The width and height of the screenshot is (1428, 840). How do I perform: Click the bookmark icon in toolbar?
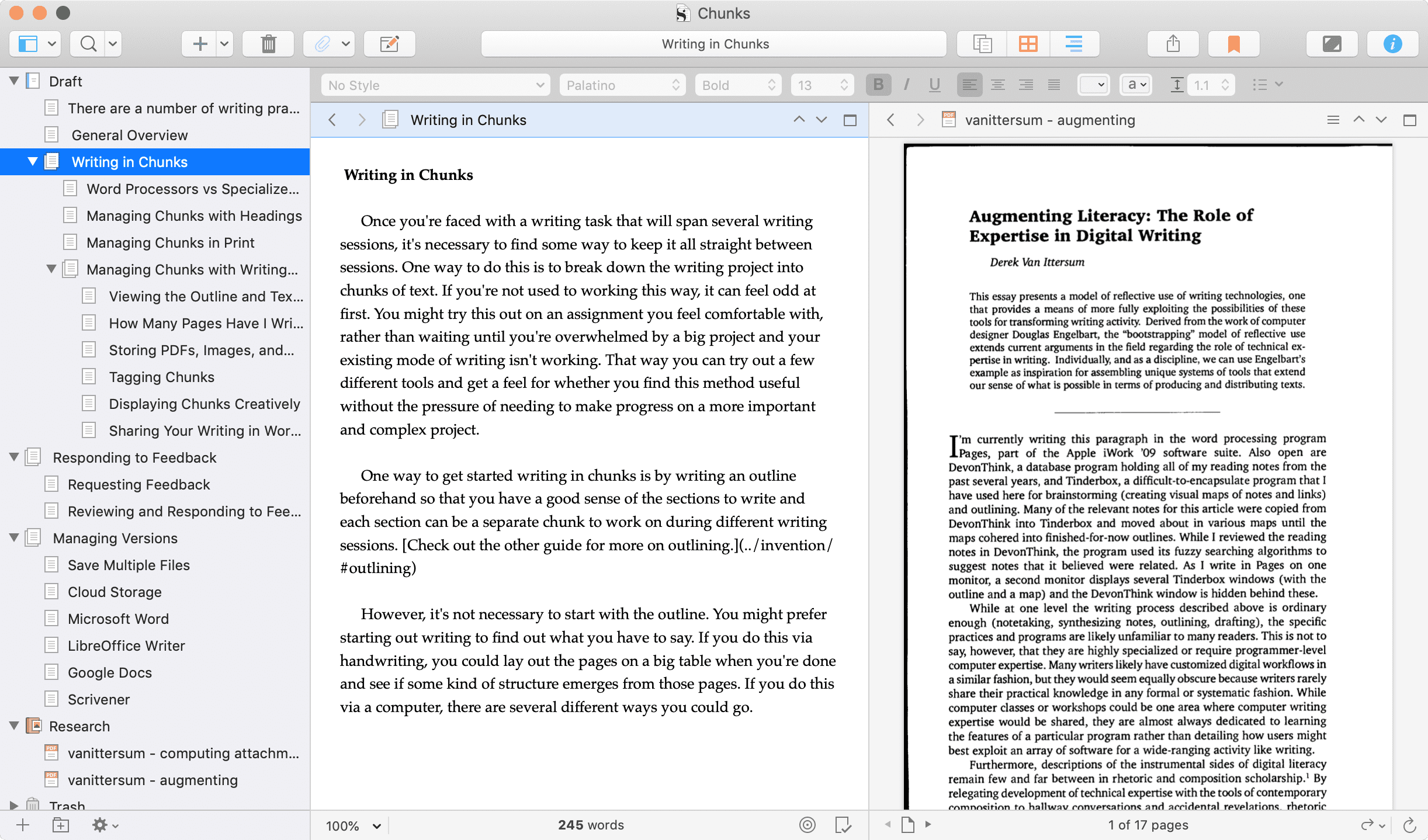pyautogui.click(x=1233, y=44)
